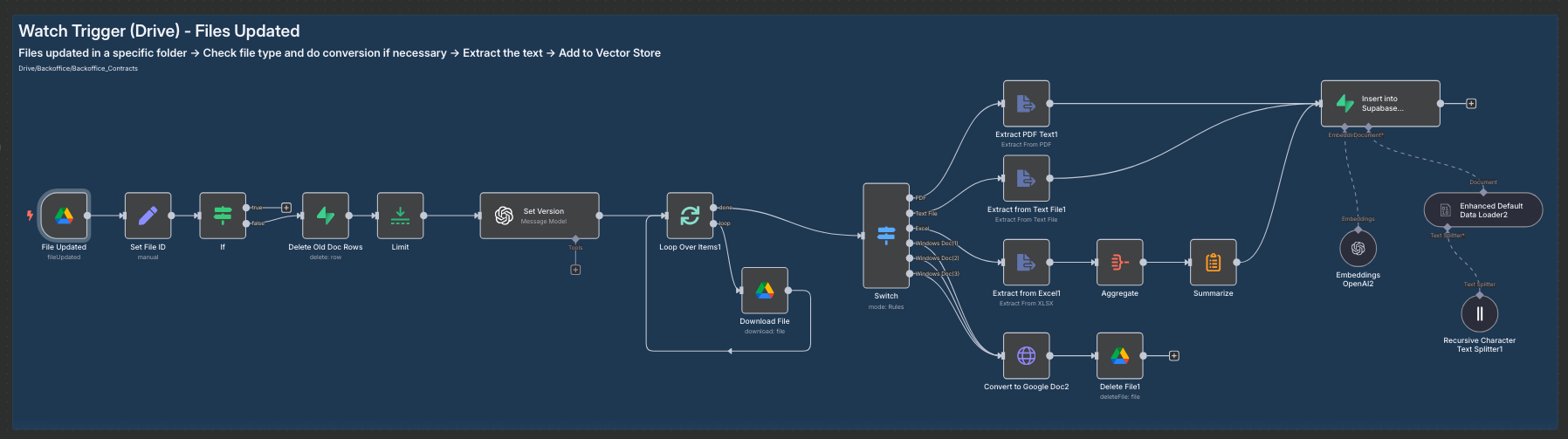1568x439 pixels.
Task: Click the 'Message Model' subtitle in Set Version
Action: [x=544, y=222]
